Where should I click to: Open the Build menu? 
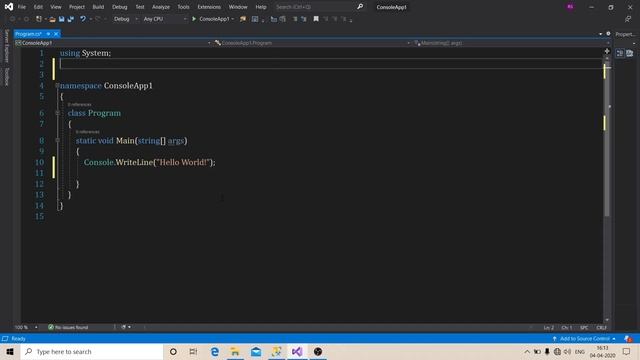98,7
